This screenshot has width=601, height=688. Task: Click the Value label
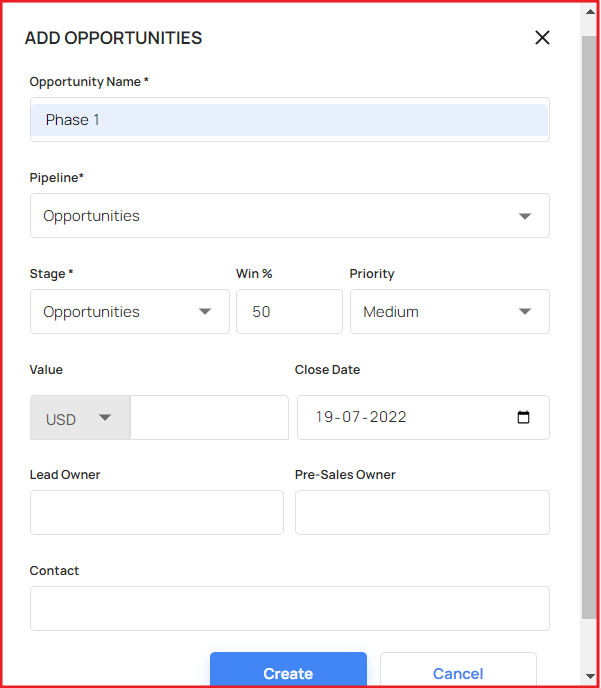pos(46,370)
